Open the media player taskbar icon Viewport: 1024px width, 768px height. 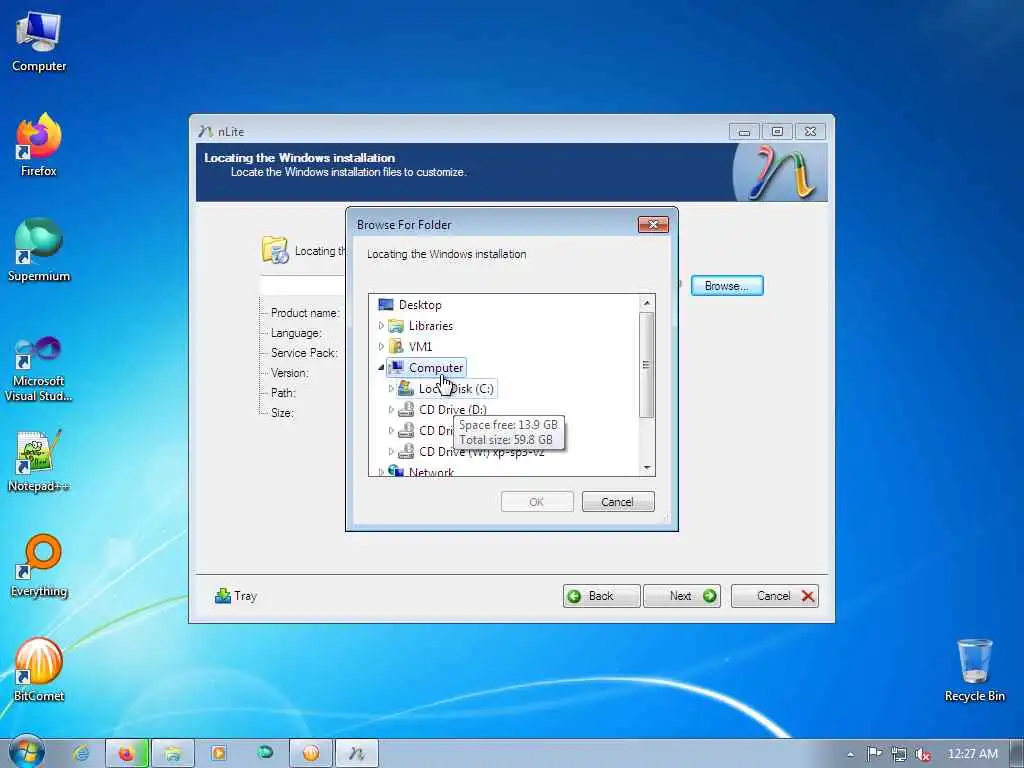click(x=218, y=754)
